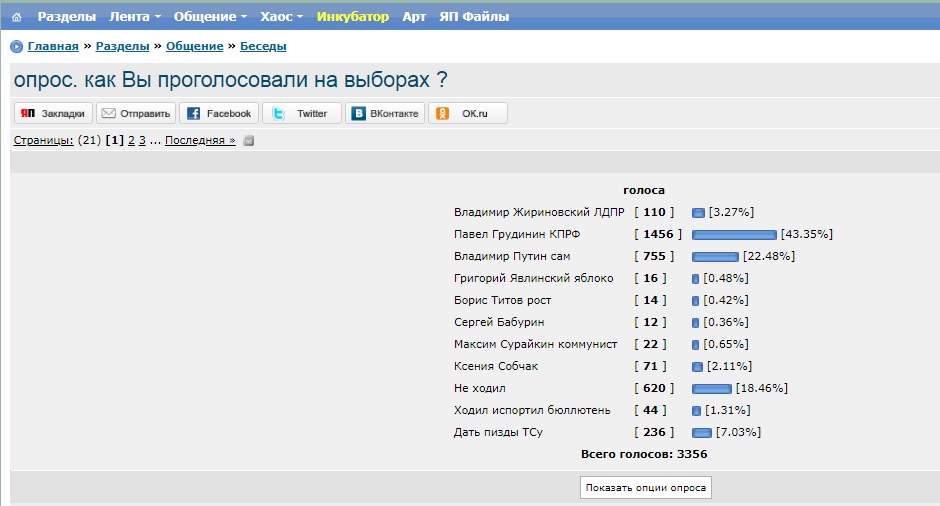Add topic to ЯП Закладки
The width and height of the screenshot is (940, 506).
tap(53, 113)
